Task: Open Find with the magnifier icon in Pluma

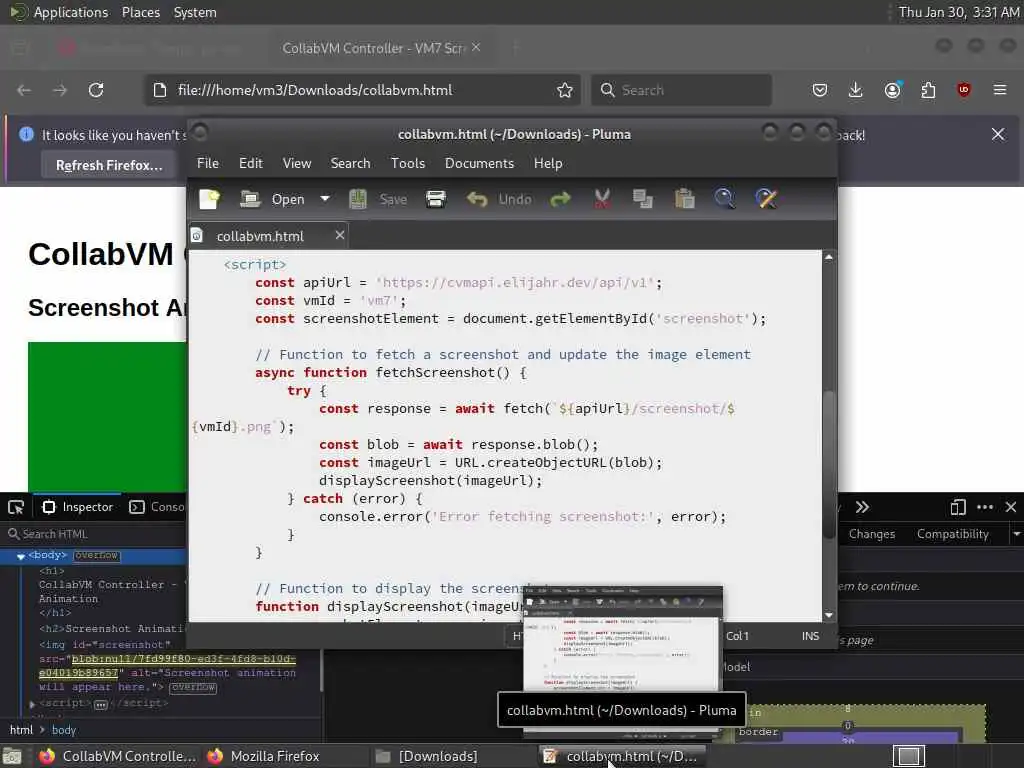Action: (x=724, y=199)
